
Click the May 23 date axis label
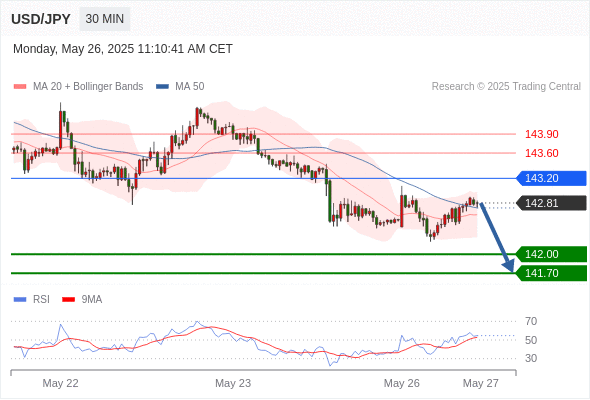(233, 383)
